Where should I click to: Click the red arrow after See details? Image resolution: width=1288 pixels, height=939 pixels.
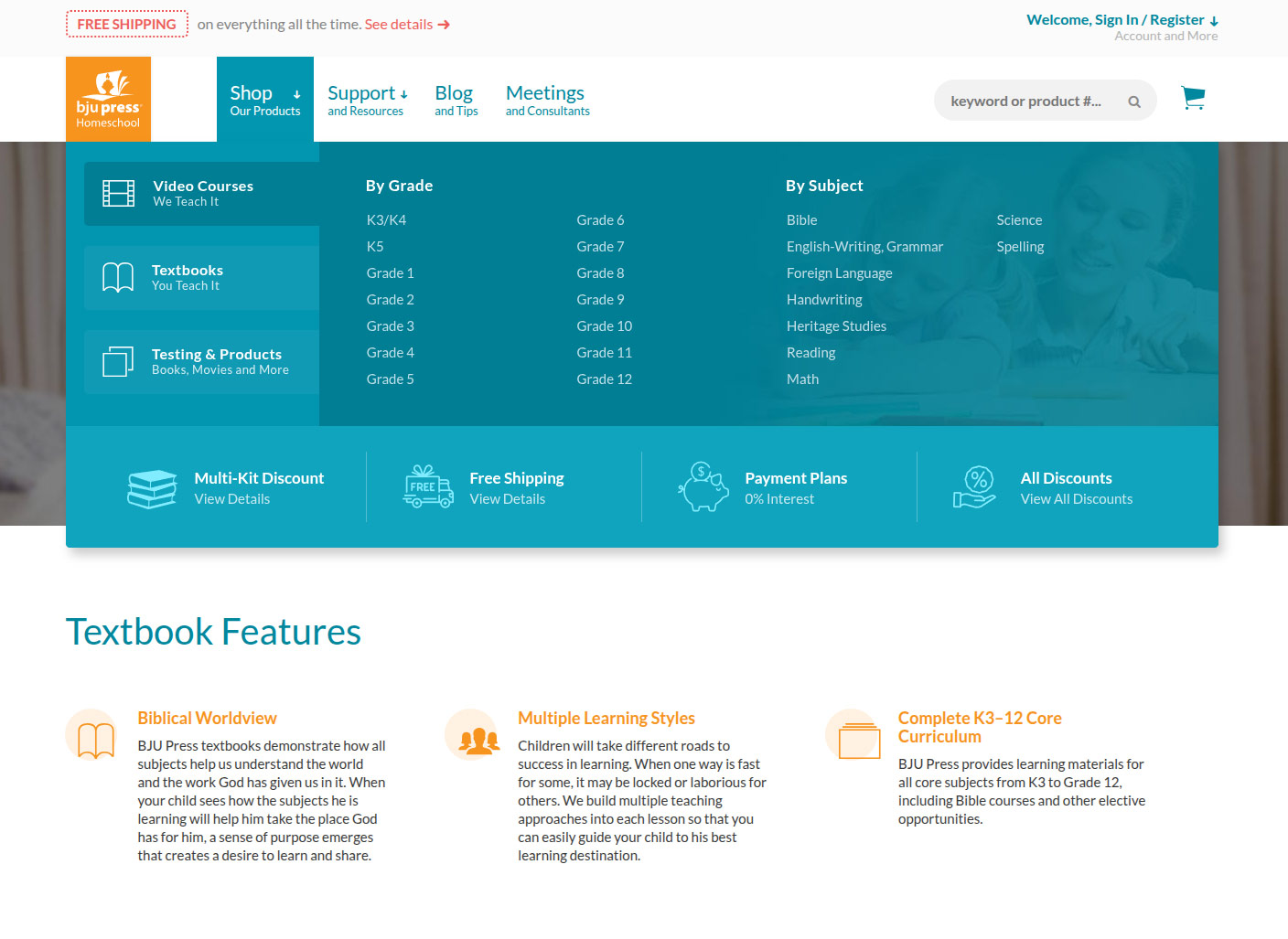pos(444,25)
